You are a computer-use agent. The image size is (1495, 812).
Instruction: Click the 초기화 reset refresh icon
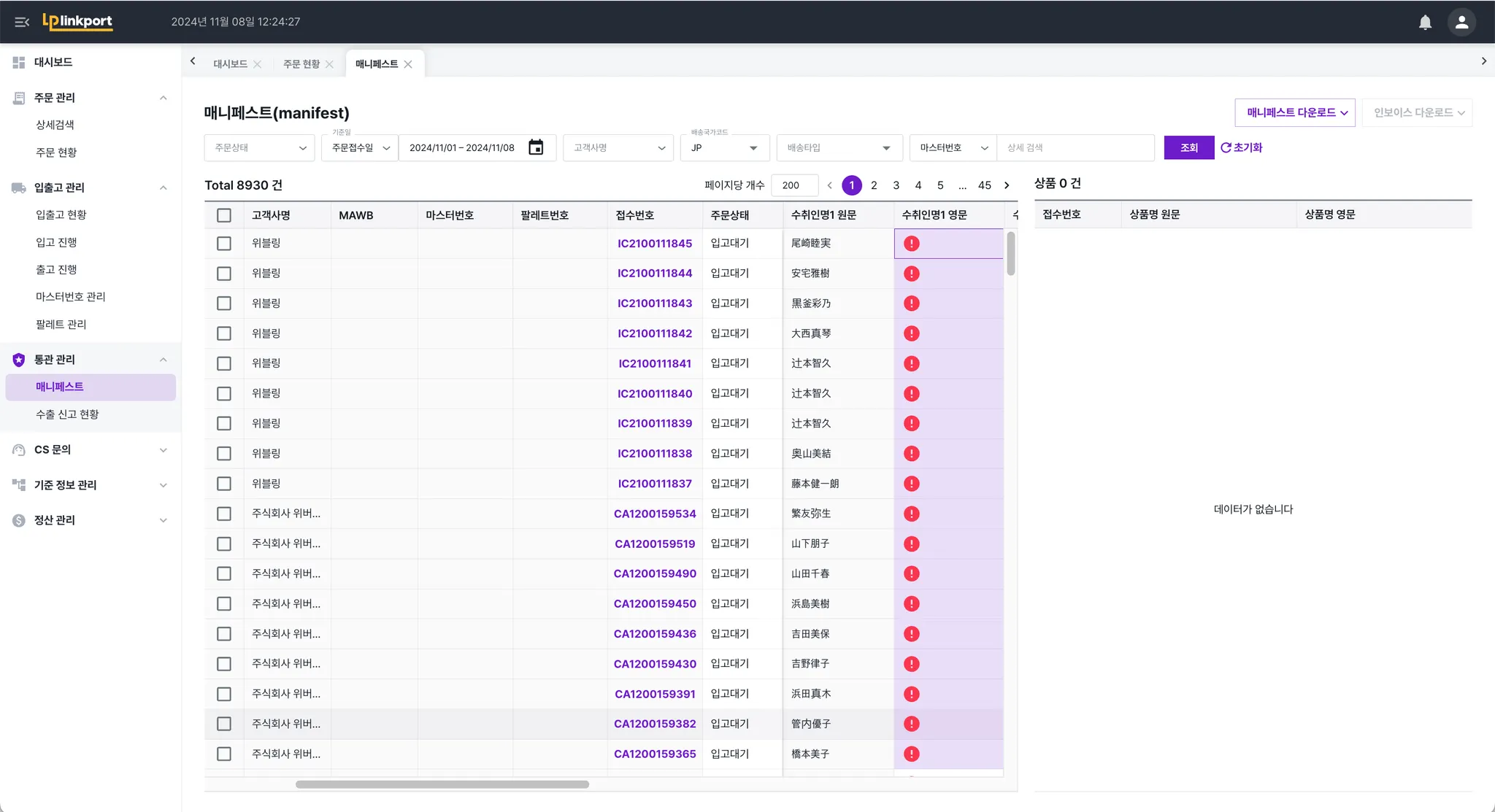pyautogui.click(x=1226, y=147)
